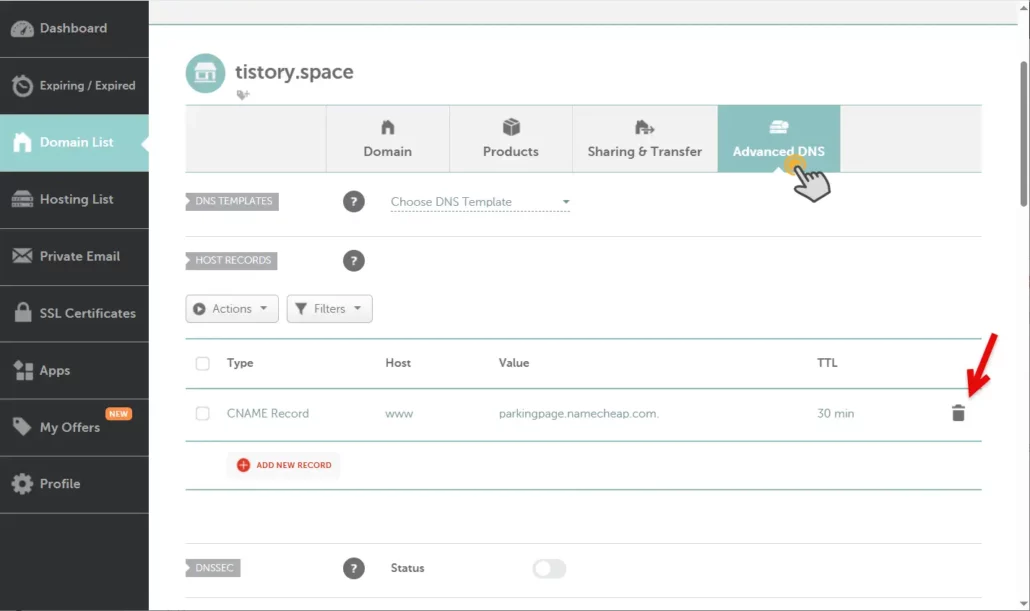1030x611 pixels.
Task: Click the tistory.space storefront icon
Action: (x=205, y=73)
